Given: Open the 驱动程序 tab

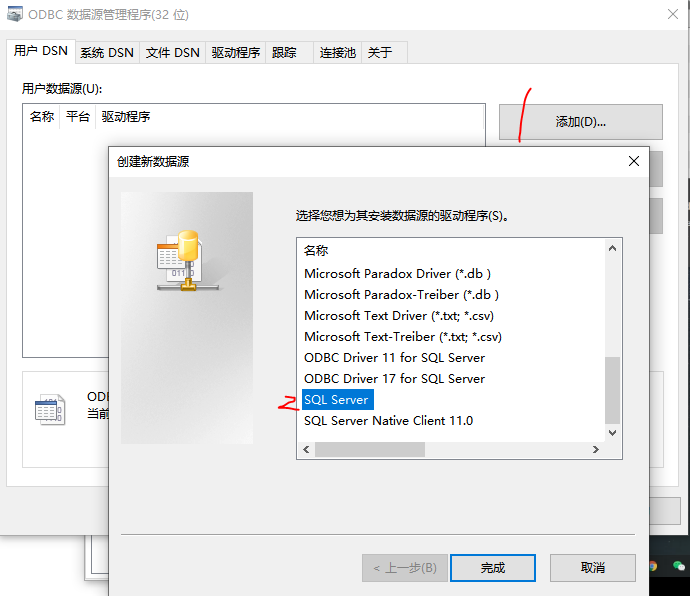Looking at the screenshot, I should [235, 53].
